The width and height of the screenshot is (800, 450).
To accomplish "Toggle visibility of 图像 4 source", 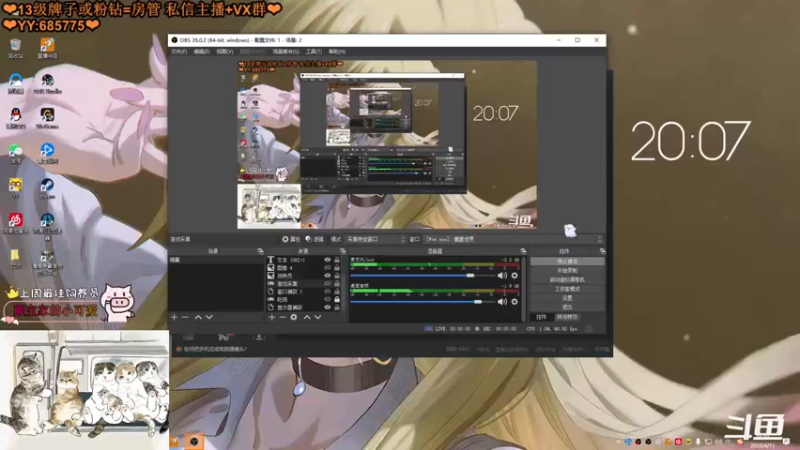I will (x=327, y=268).
